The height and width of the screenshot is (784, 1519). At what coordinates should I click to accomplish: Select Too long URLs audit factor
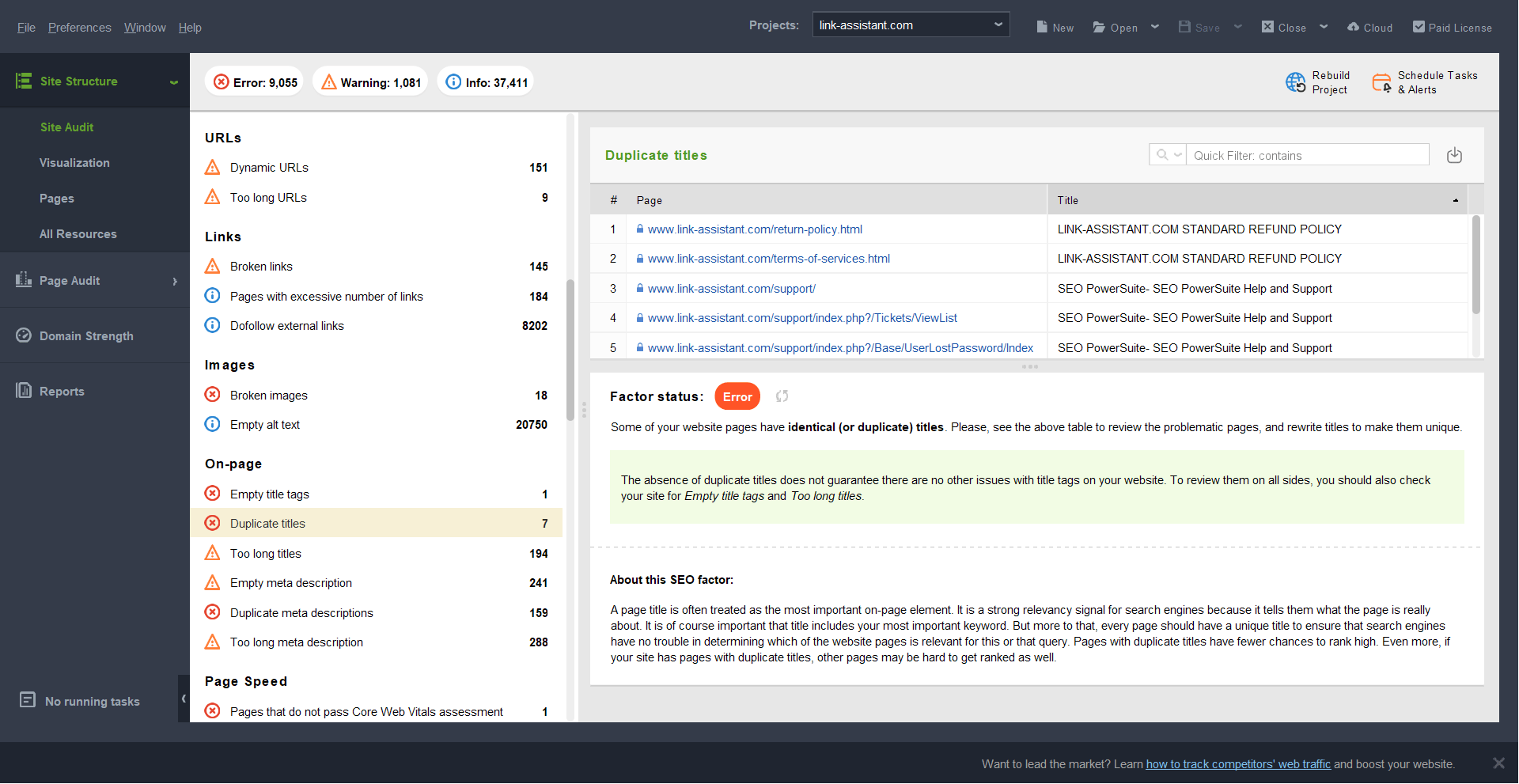pos(376,197)
